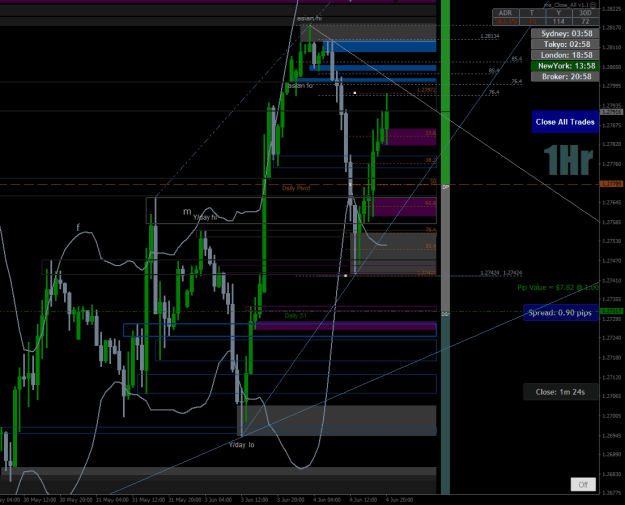Click the 4 Jun 12:00 time label
This screenshot has height=505, width=625.
pyautogui.click(x=363, y=500)
